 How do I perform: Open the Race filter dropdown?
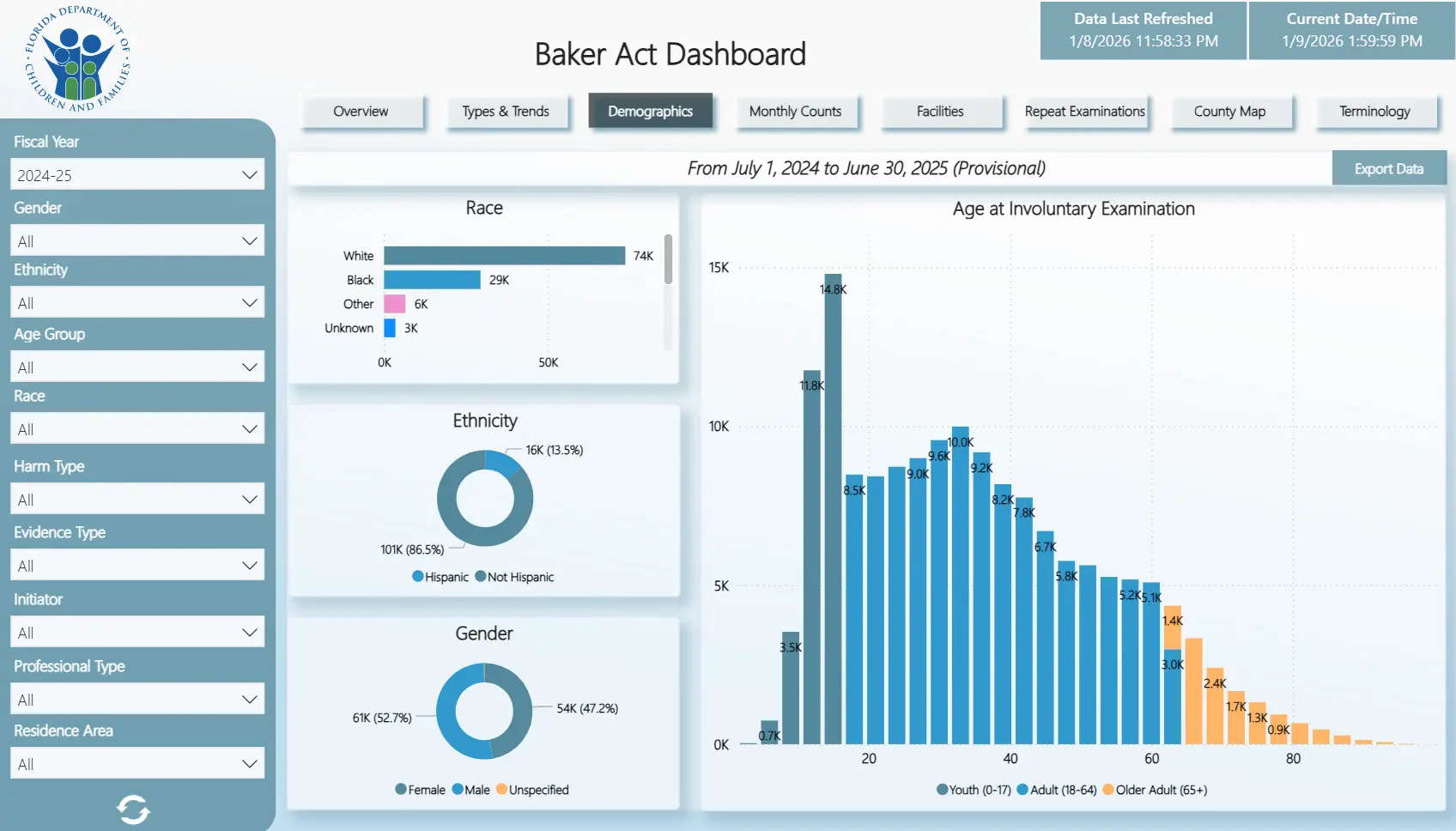(137, 429)
